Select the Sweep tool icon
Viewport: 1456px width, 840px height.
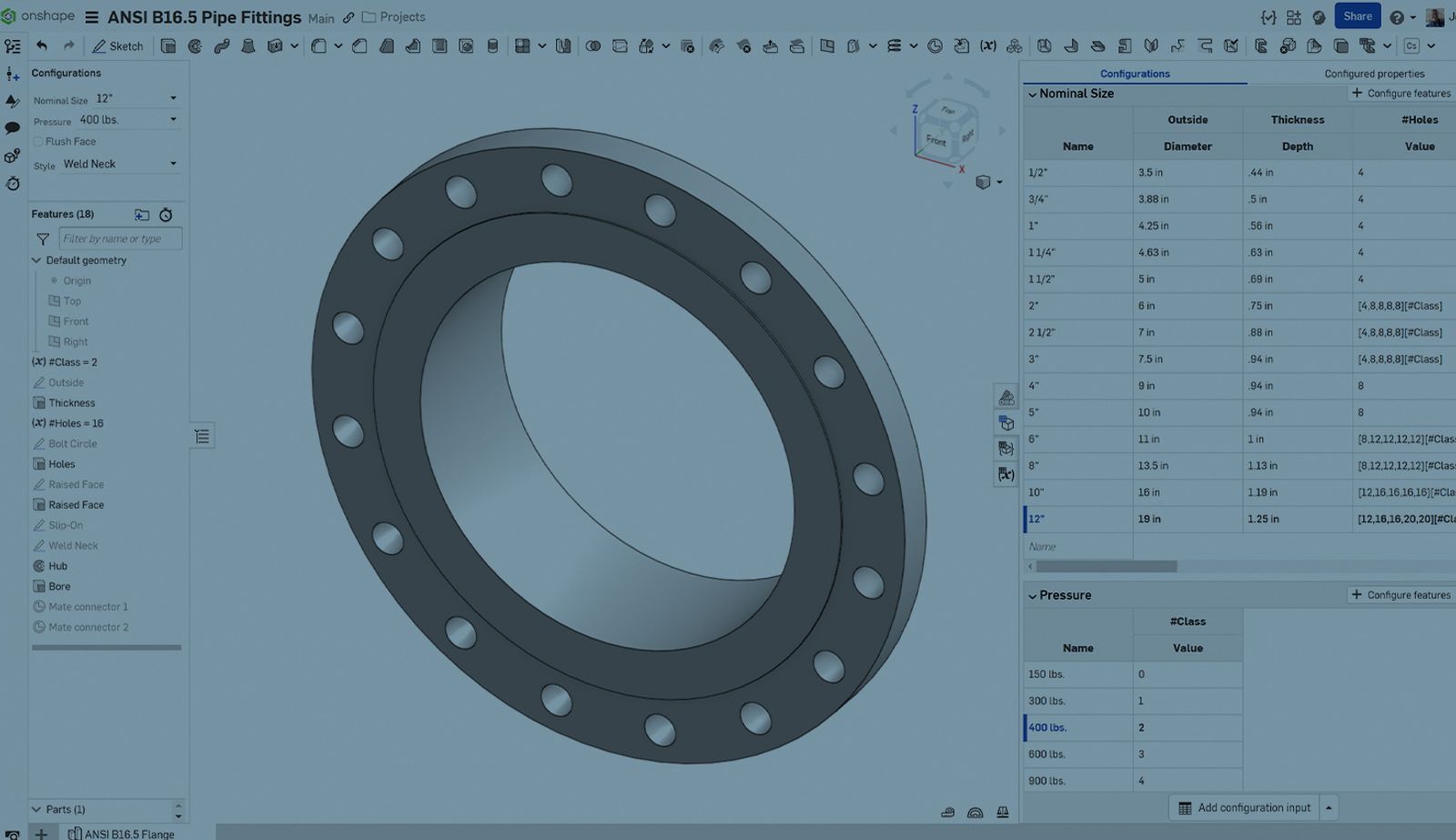pyautogui.click(x=221, y=46)
